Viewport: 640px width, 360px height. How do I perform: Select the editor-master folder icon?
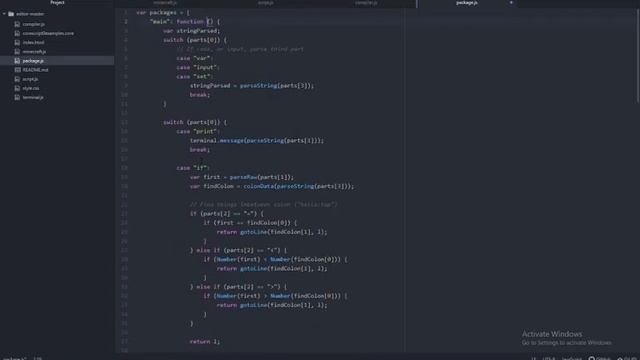click(11, 14)
